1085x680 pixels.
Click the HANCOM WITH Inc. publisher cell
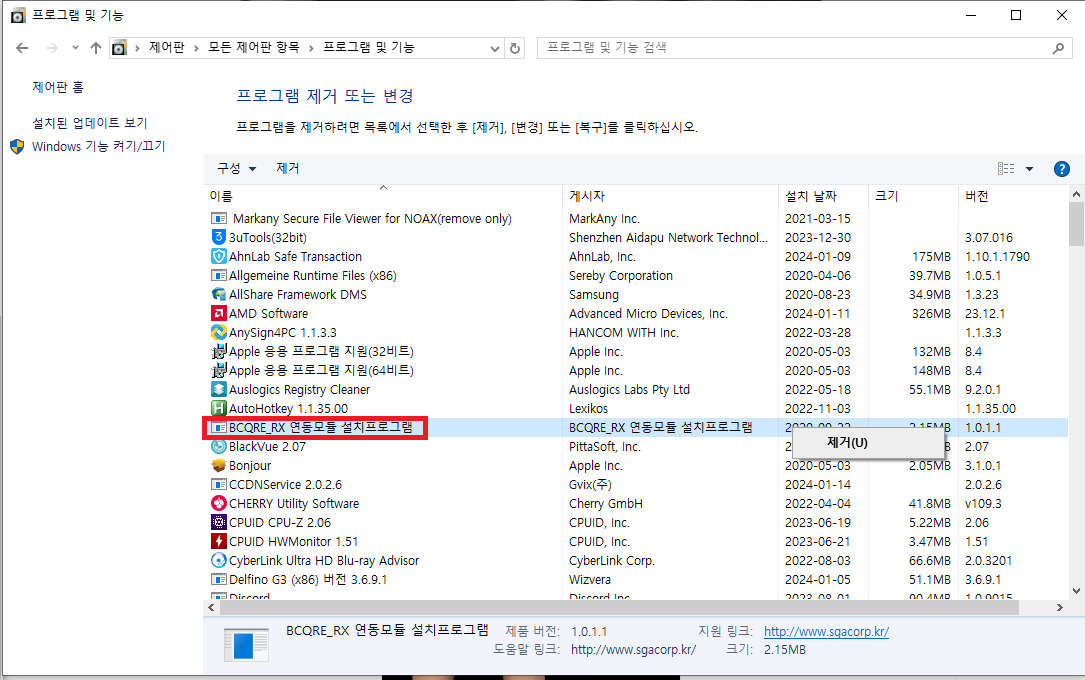[x=623, y=333]
